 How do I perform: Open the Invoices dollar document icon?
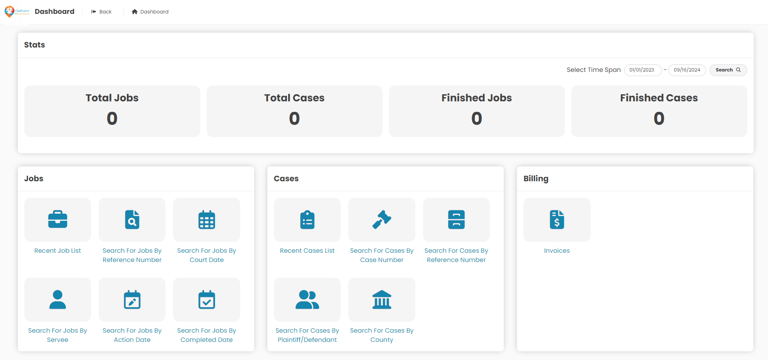557,219
